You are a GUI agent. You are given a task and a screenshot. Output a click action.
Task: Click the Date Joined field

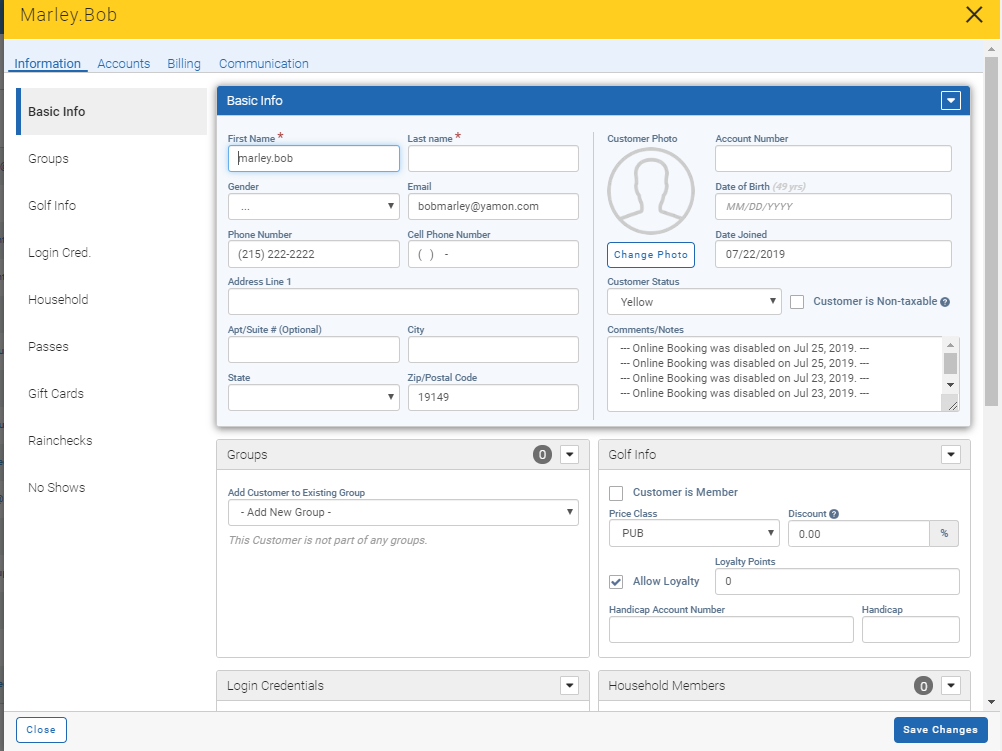[x=833, y=254]
